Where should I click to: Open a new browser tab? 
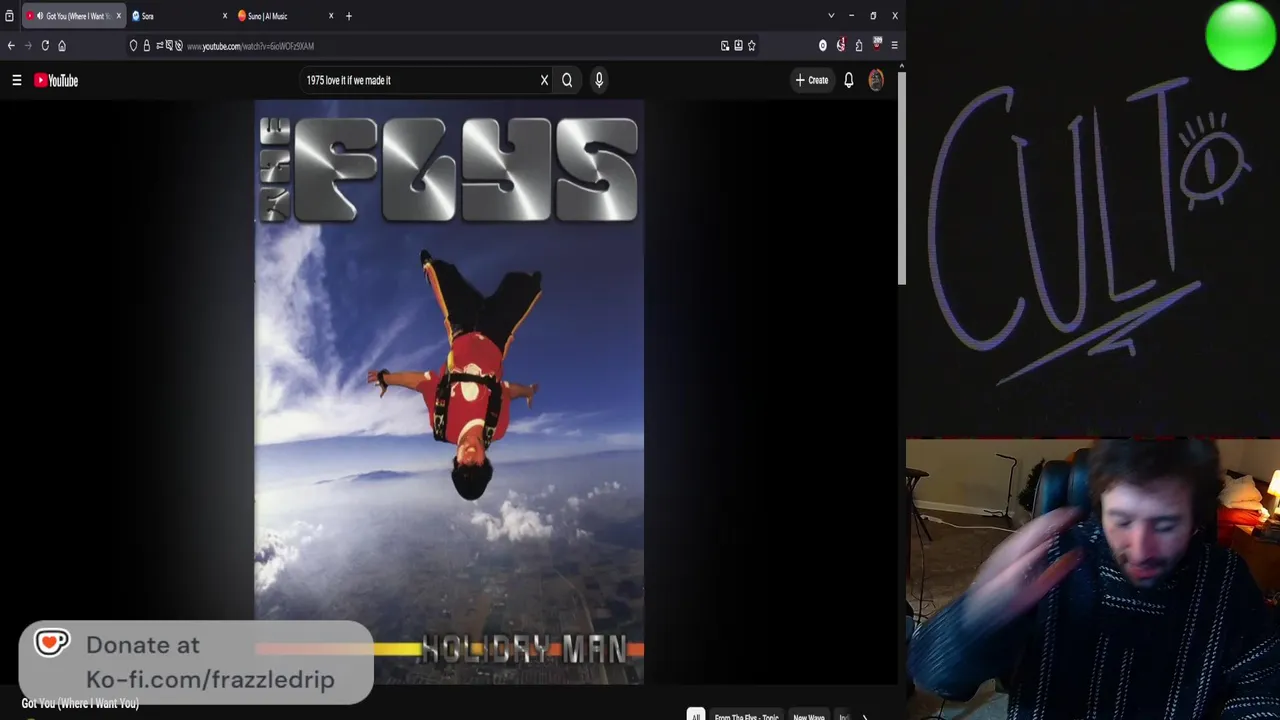tap(349, 16)
